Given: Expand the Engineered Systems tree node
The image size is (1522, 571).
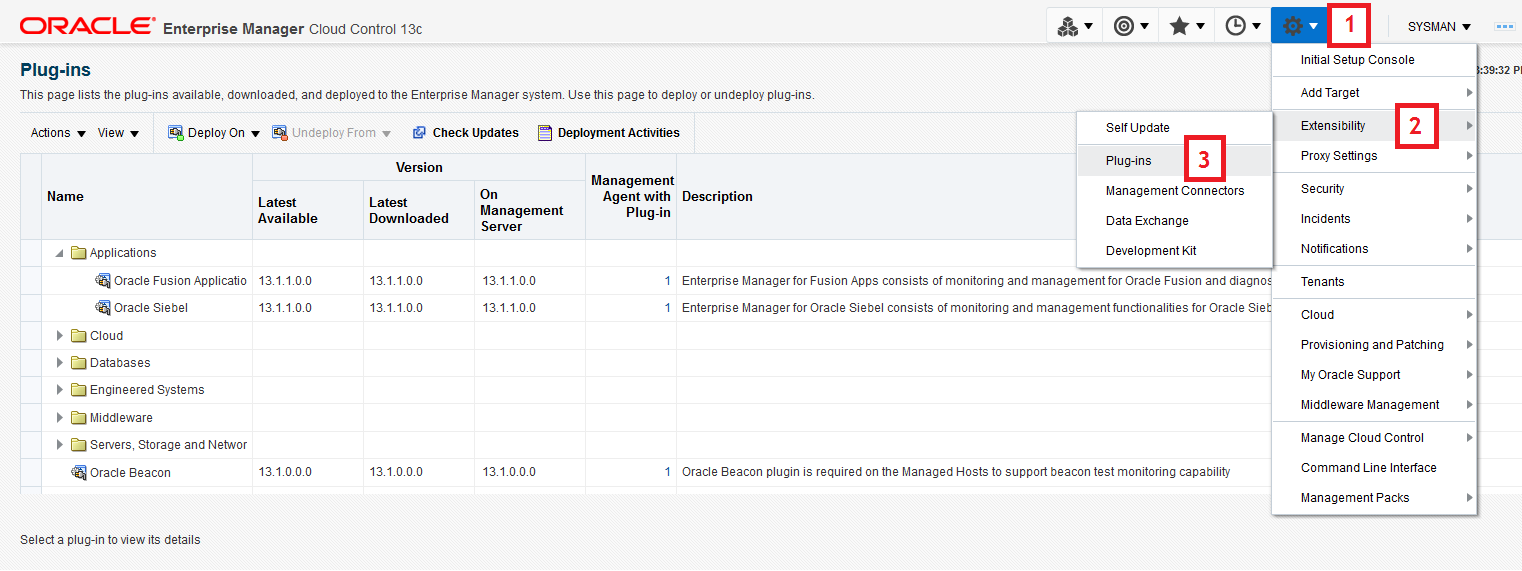Looking at the screenshot, I should (60, 390).
